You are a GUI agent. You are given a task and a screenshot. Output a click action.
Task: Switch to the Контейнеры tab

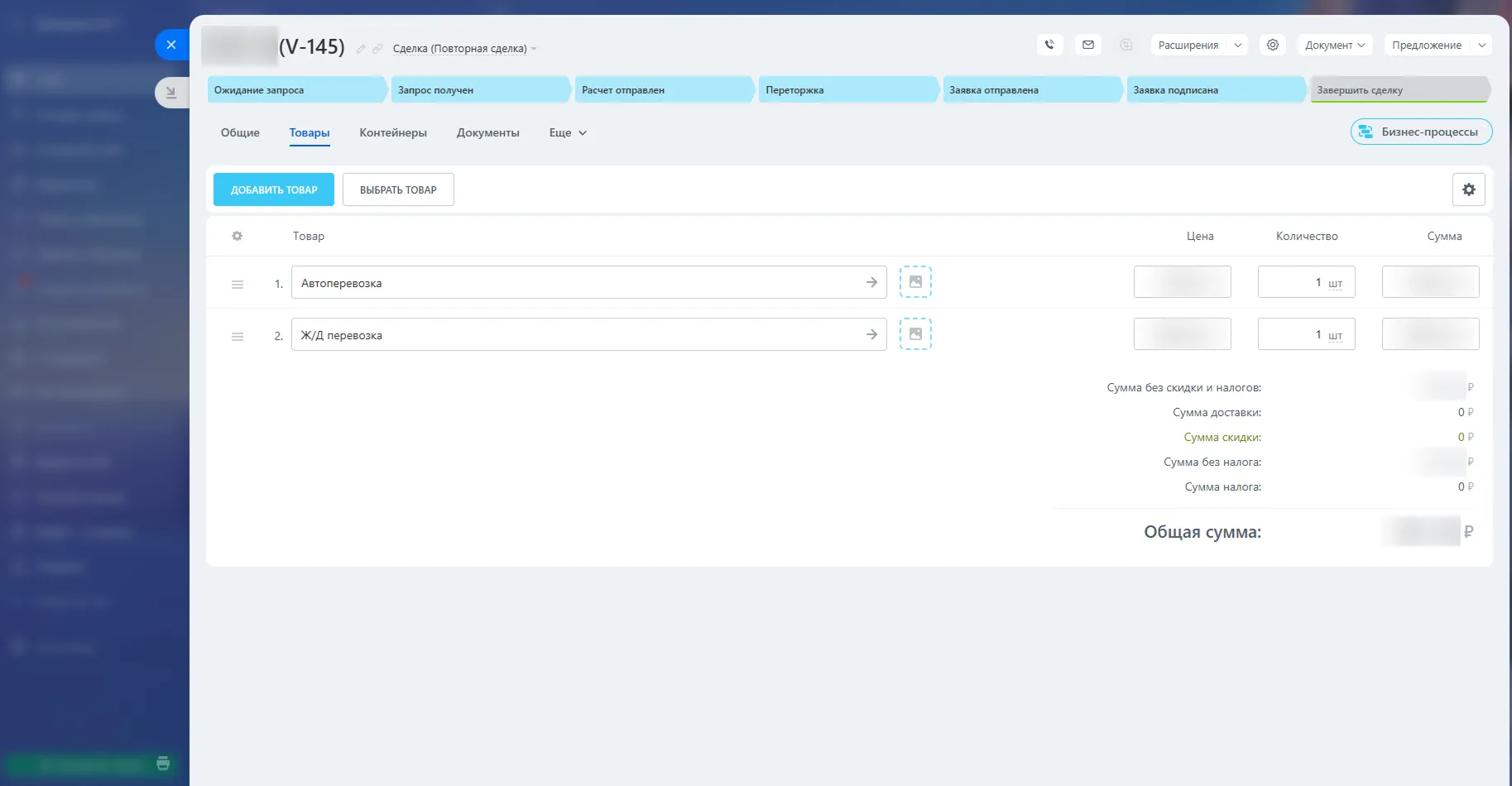point(393,132)
